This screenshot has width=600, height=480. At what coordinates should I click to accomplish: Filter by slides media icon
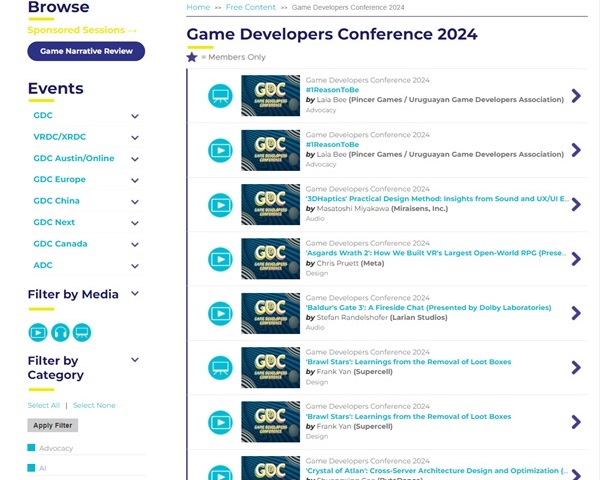pyautogui.click(x=82, y=332)
